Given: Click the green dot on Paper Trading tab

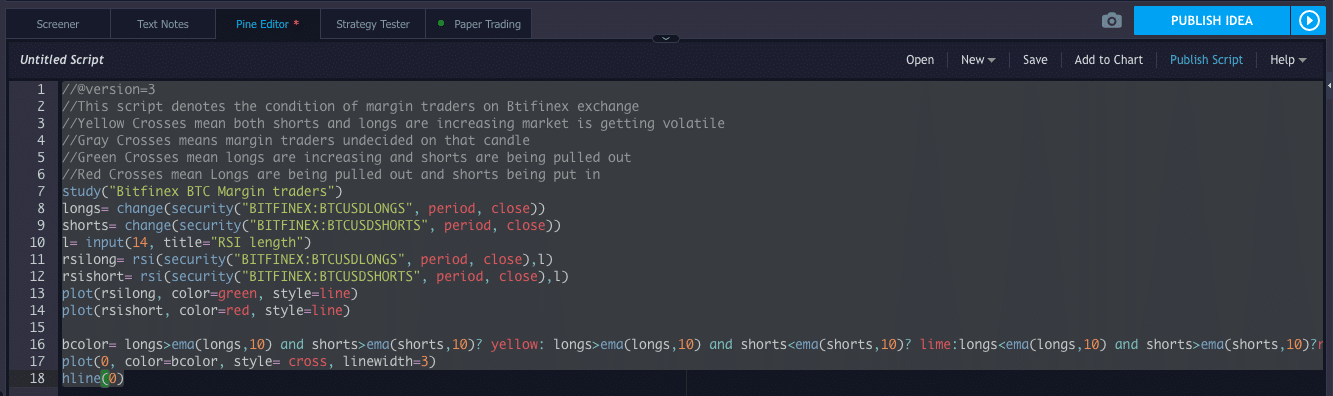Looking at the screenshot, I should click(x=441, y=23).
